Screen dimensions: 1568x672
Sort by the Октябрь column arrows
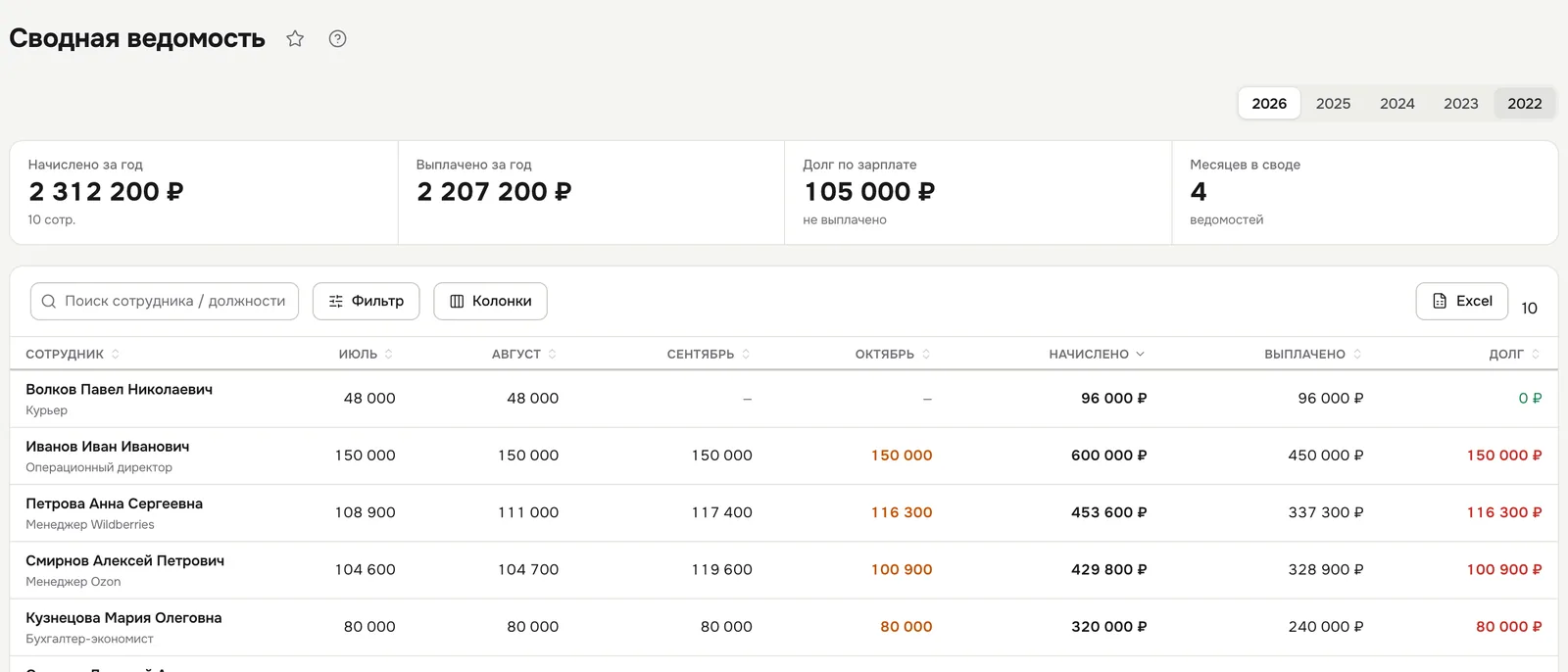coord(927,355)
